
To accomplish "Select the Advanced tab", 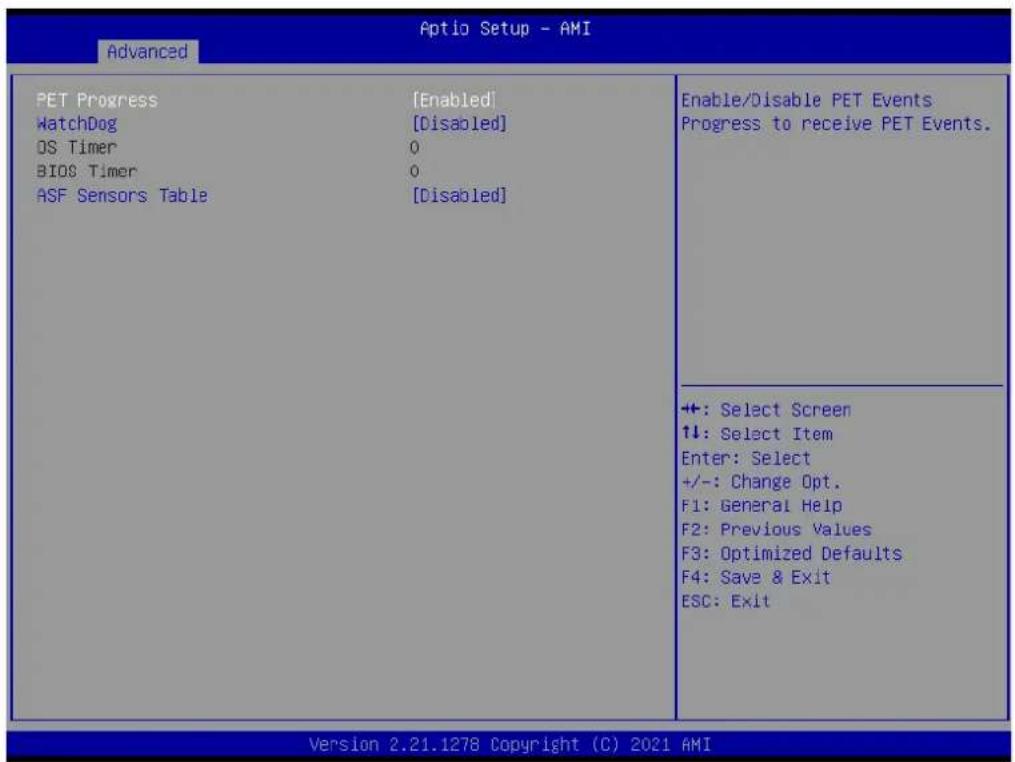I will 148,52.
